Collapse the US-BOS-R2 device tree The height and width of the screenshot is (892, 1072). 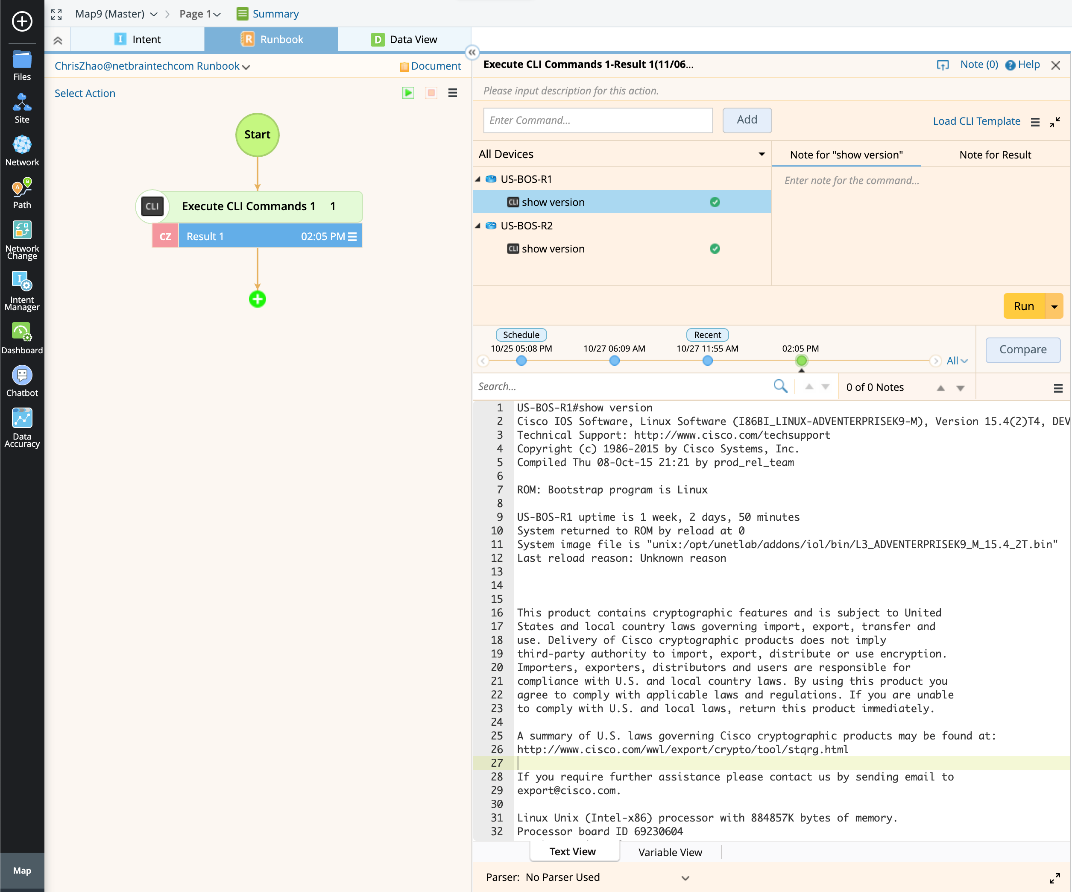tap(478, 226)
